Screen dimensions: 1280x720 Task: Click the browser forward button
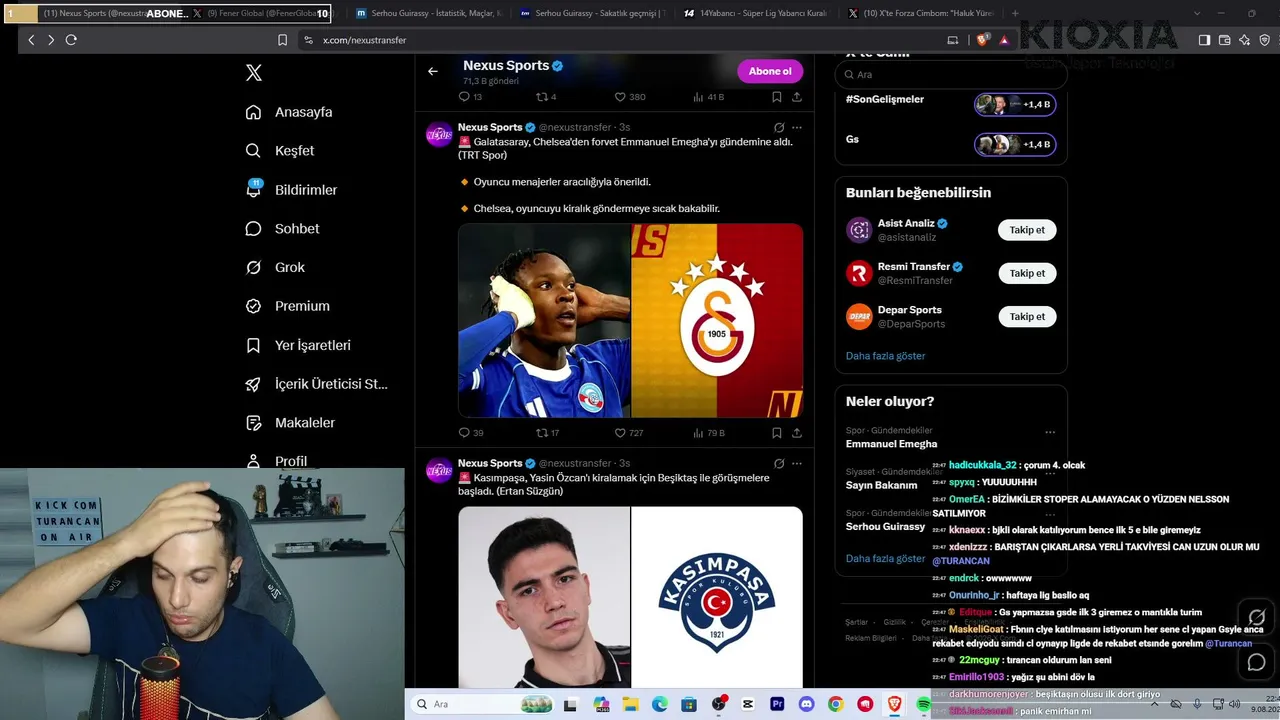tap(51, 40)
